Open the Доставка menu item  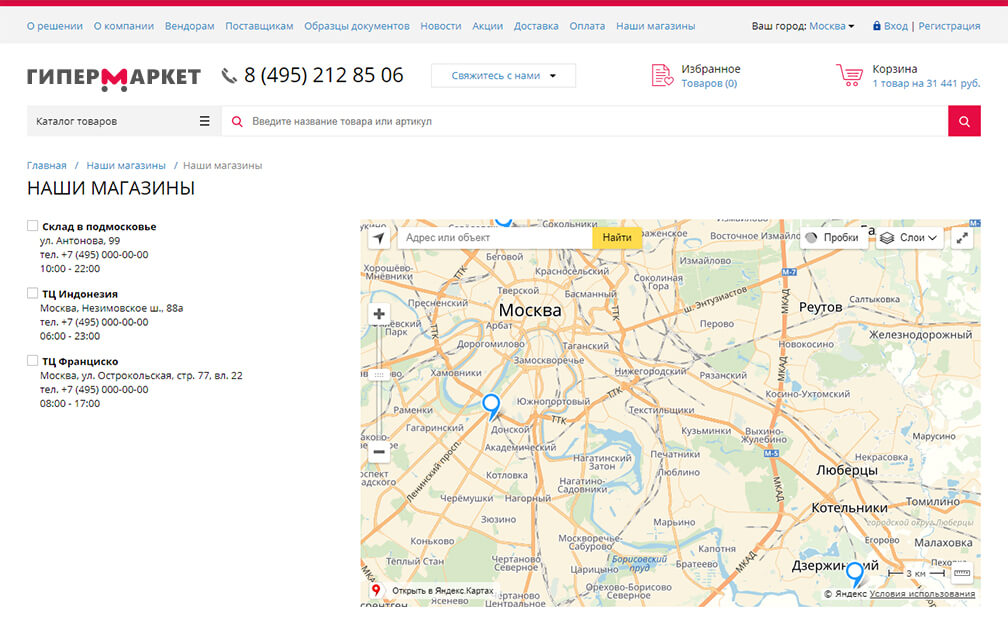(536, 26)
